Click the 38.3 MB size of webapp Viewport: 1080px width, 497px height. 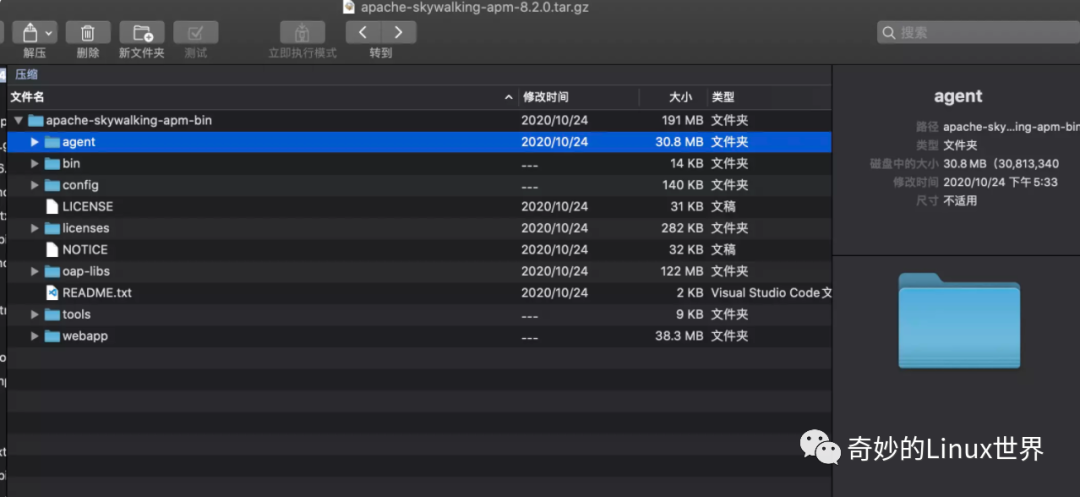tap(679, 336)
